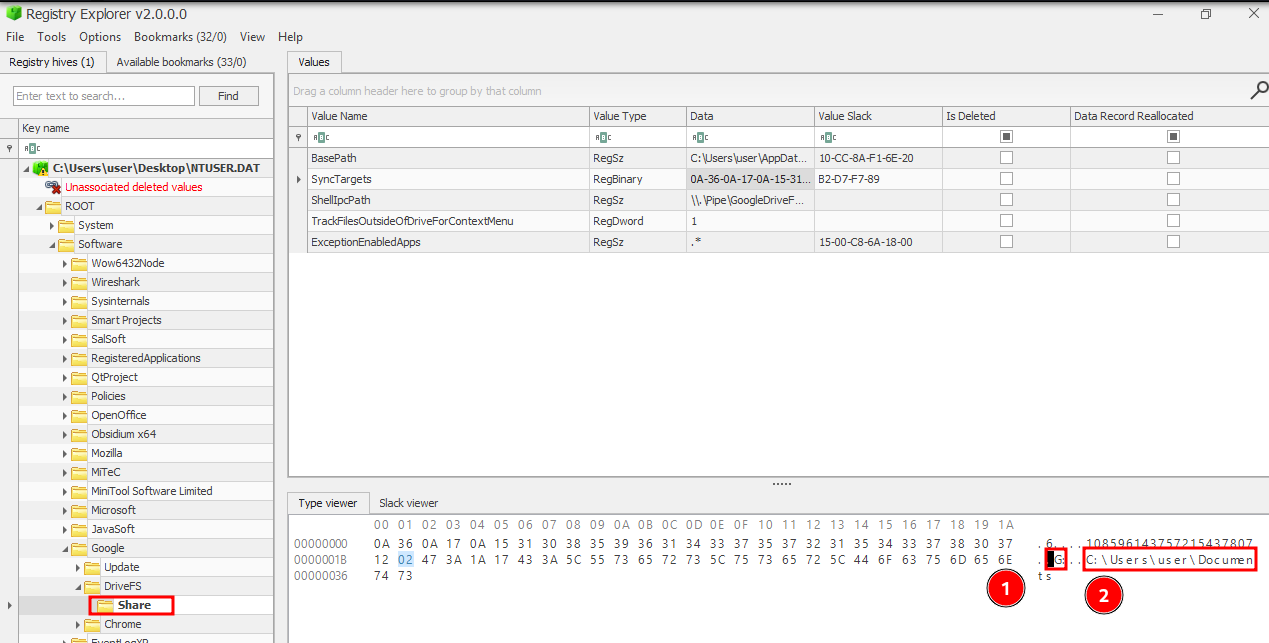Toggle Is Deleted checkbox for ExceptionEnabledApps
This screenshot has width=1269, height=643.
[x=1006, y=242]
